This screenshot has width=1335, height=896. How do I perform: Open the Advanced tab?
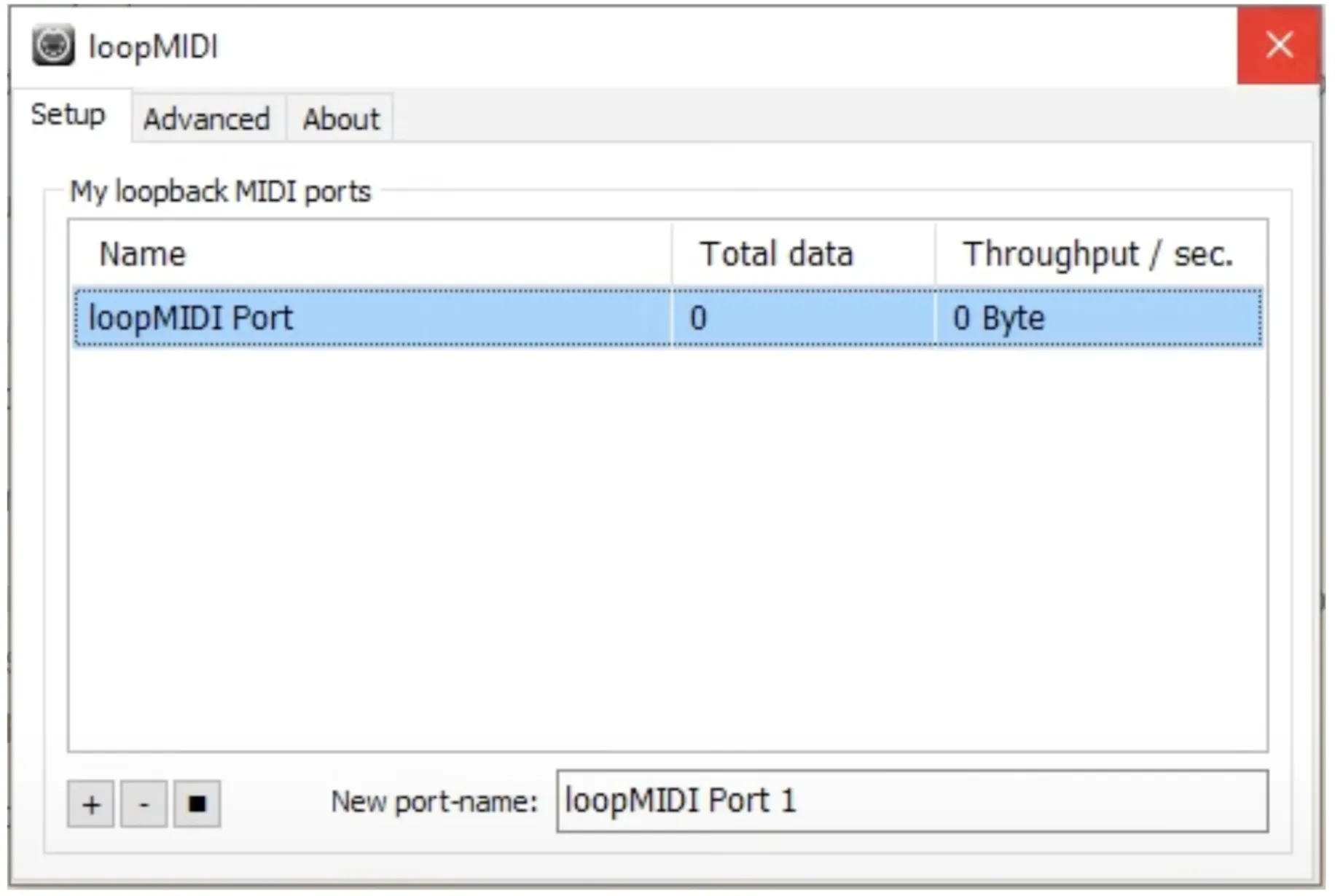[x=207, y=119]
